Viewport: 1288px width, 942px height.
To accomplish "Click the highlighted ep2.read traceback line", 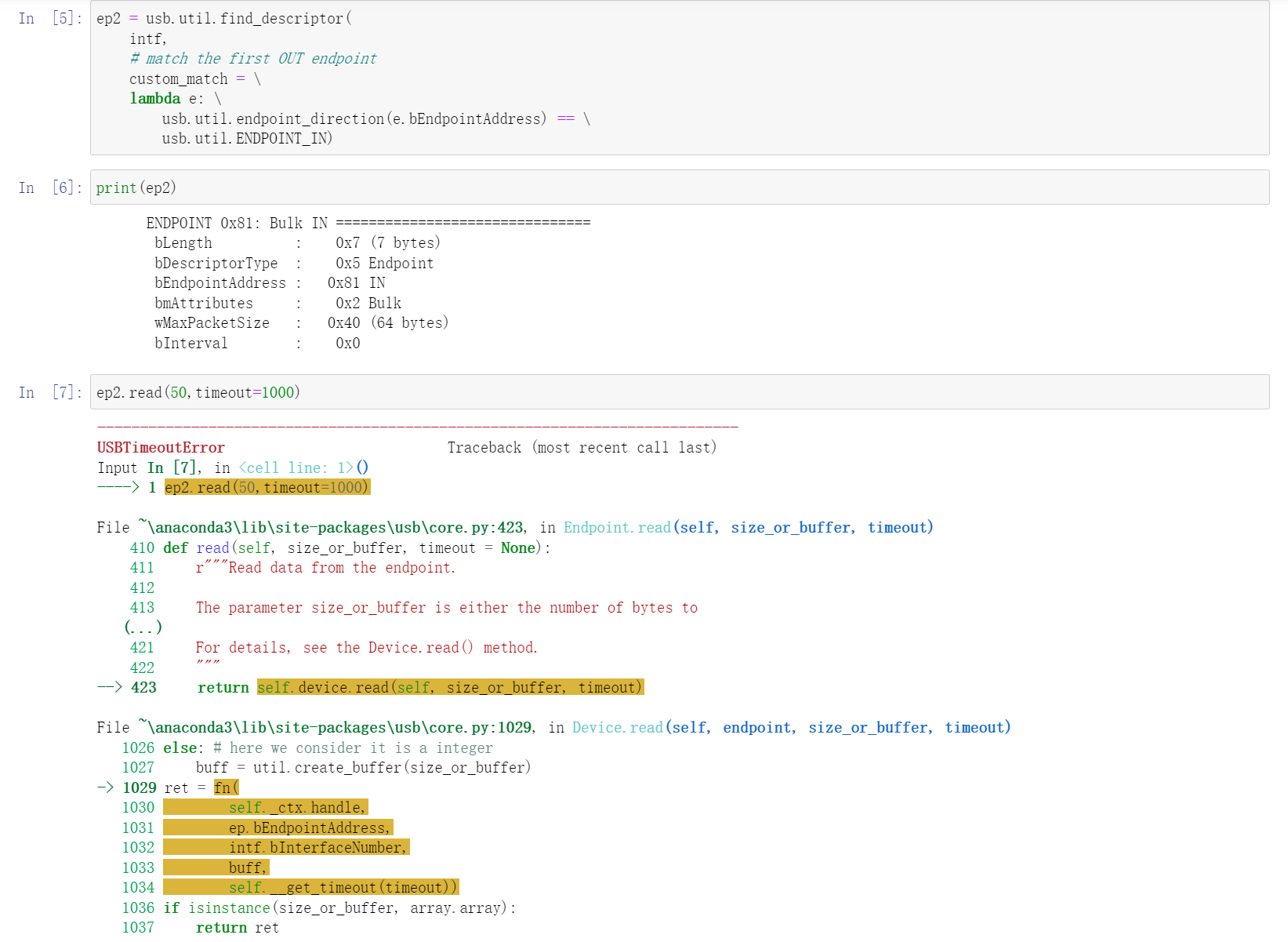I will tap(267, 486).
